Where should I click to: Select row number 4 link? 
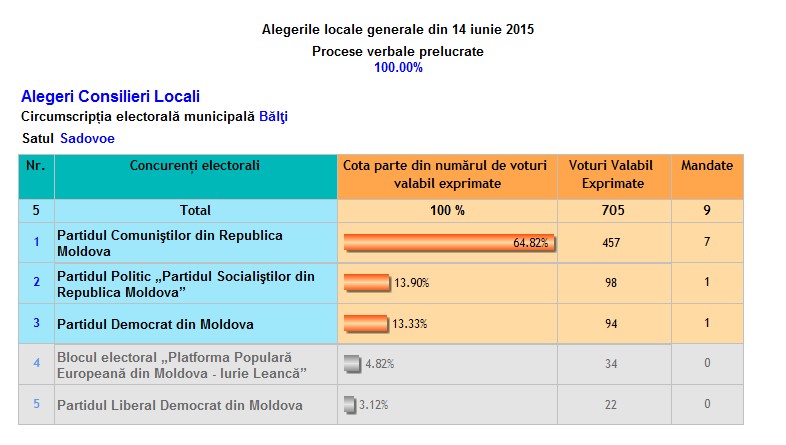point(36,363)
